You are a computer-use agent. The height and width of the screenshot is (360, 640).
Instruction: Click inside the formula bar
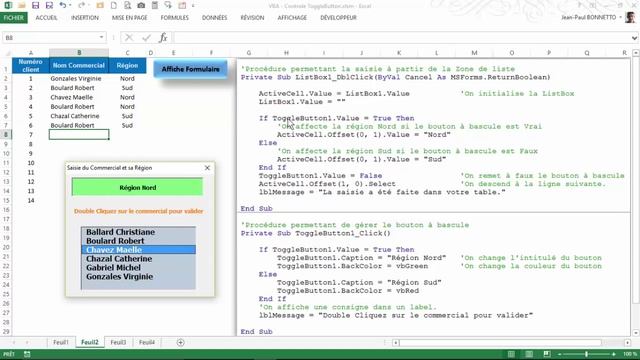coord(401,38)
